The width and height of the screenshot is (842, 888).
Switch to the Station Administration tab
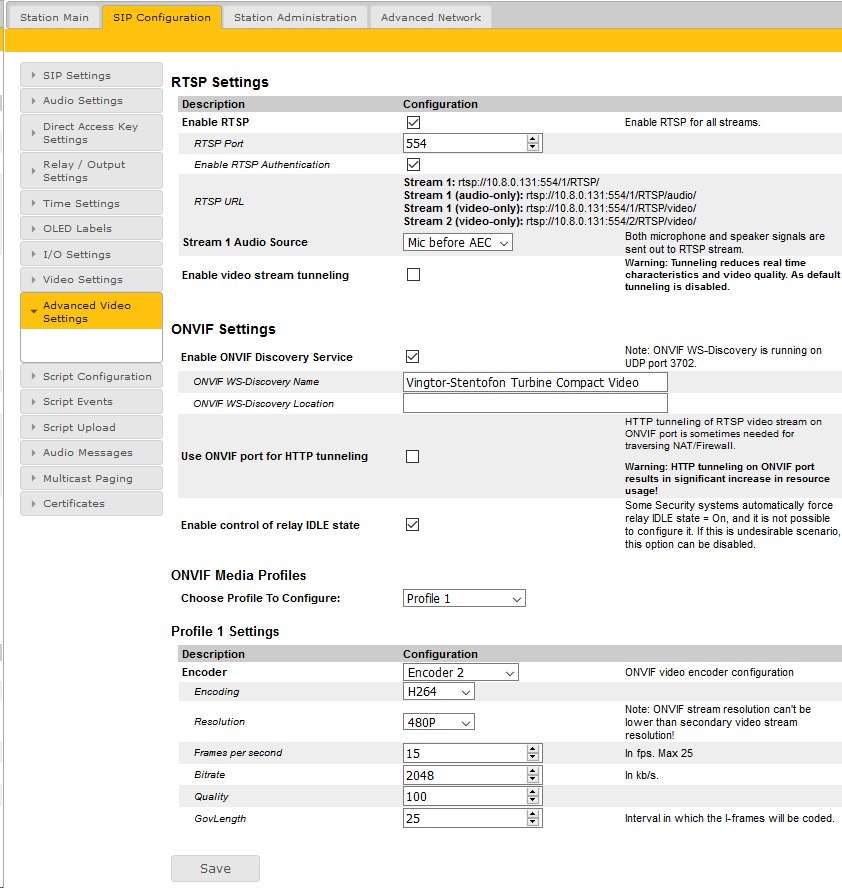(x=293, y=17)
